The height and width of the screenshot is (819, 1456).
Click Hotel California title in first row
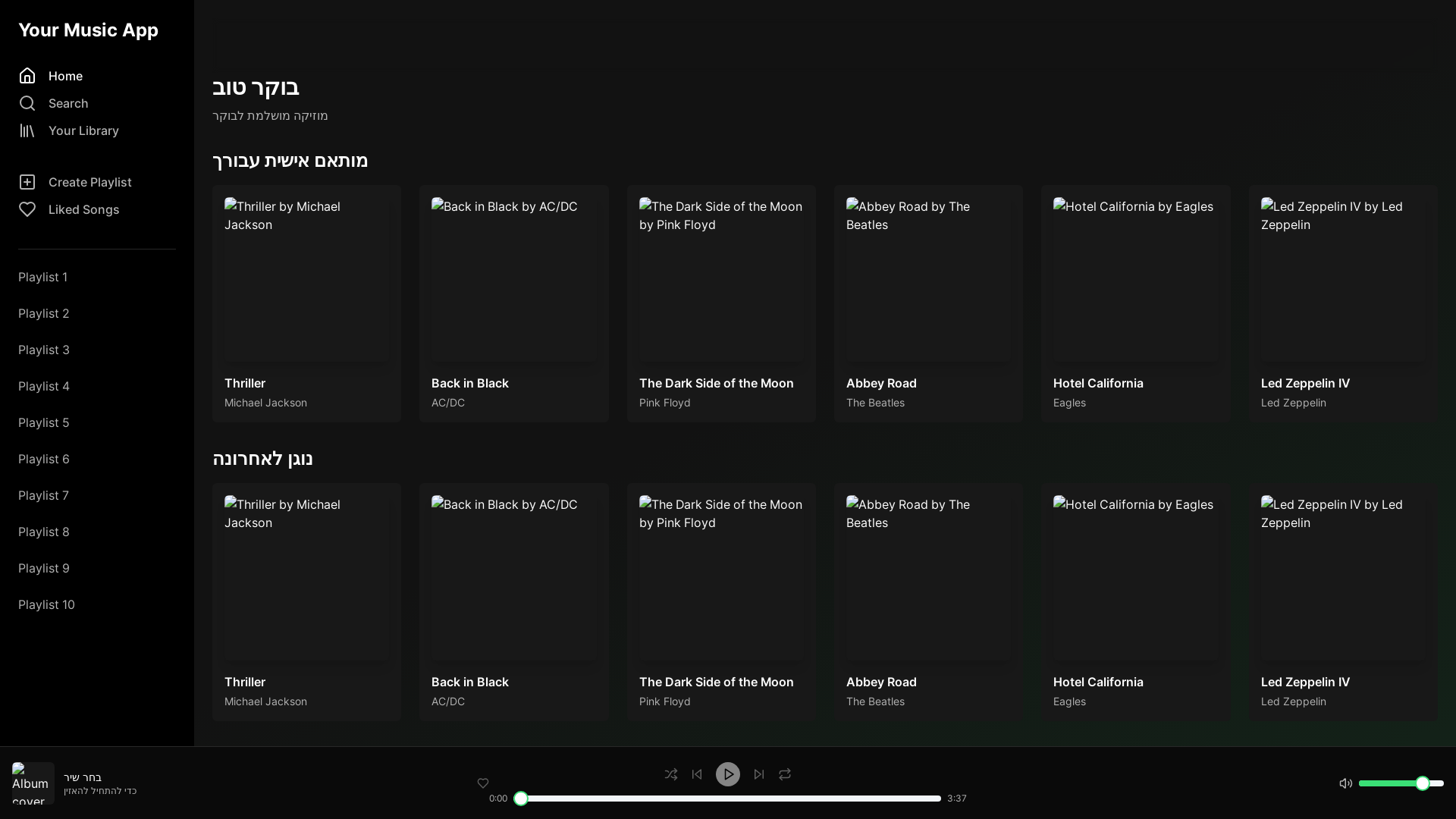pos(1098,383)
